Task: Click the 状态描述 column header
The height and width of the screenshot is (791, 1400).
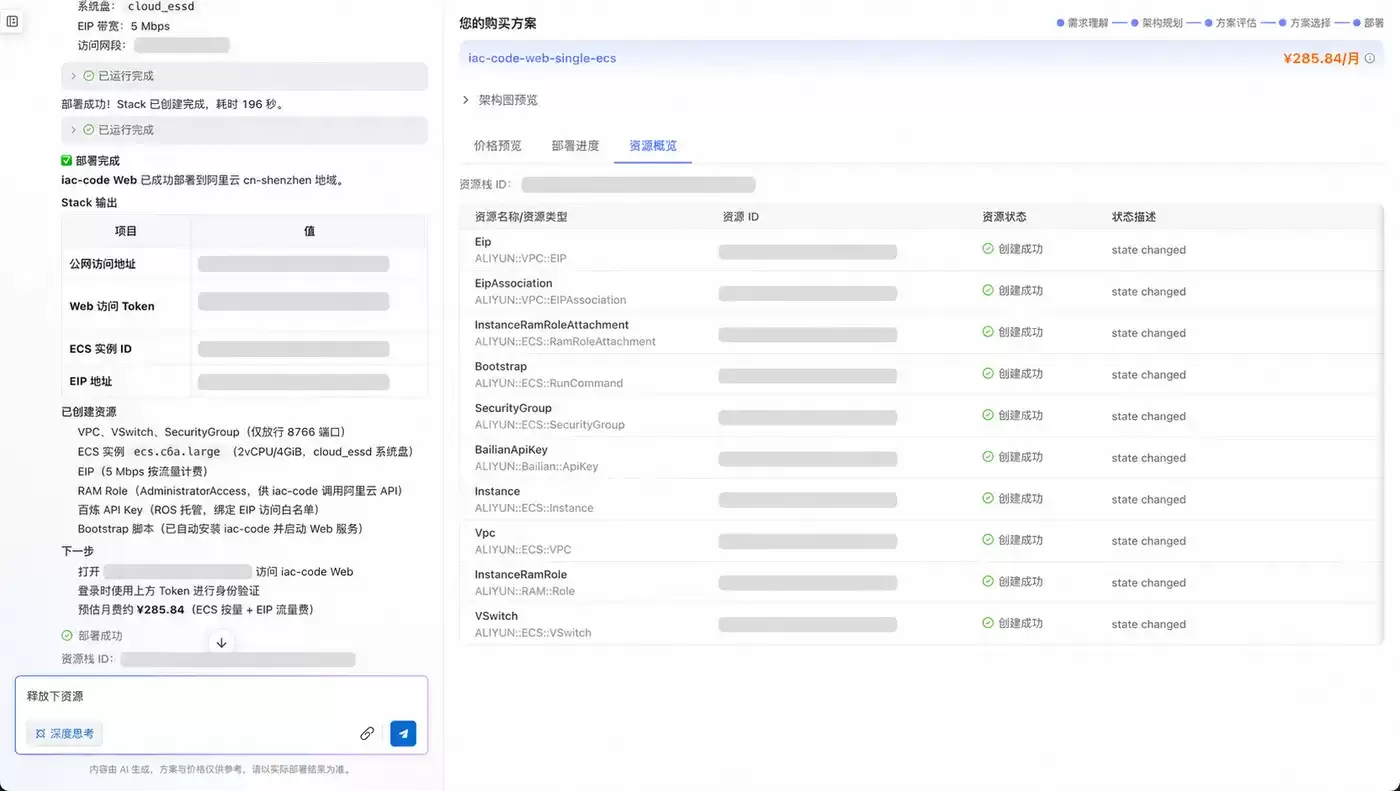Action: point(1134,217)
